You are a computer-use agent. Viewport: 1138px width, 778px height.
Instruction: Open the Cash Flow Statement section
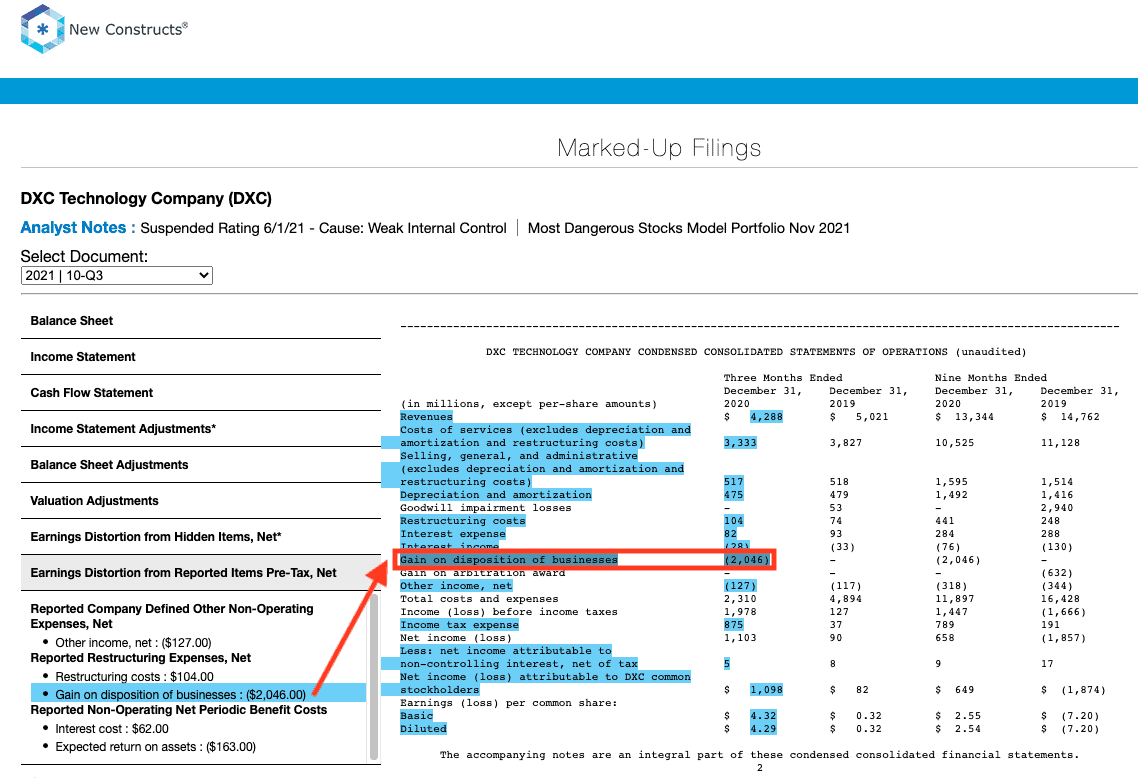pyautogui.click(x=201, y=393)
